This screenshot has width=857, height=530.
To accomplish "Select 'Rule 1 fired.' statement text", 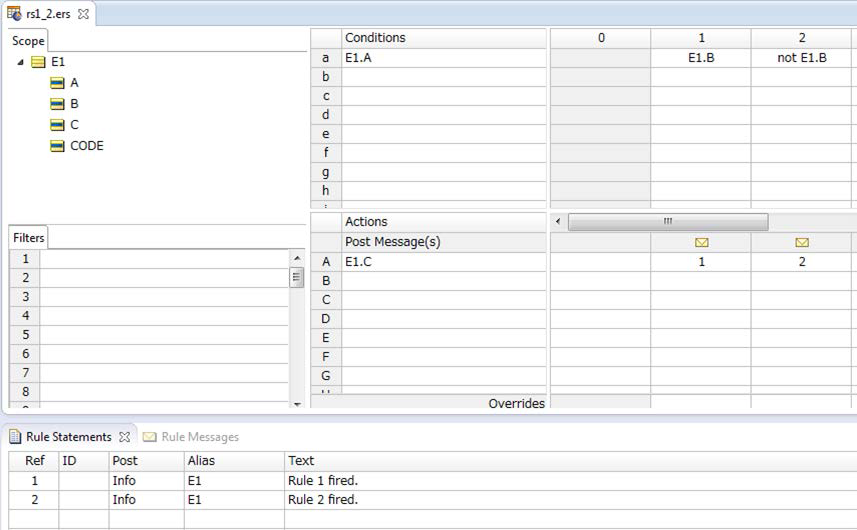I will [x=322, y=481].
